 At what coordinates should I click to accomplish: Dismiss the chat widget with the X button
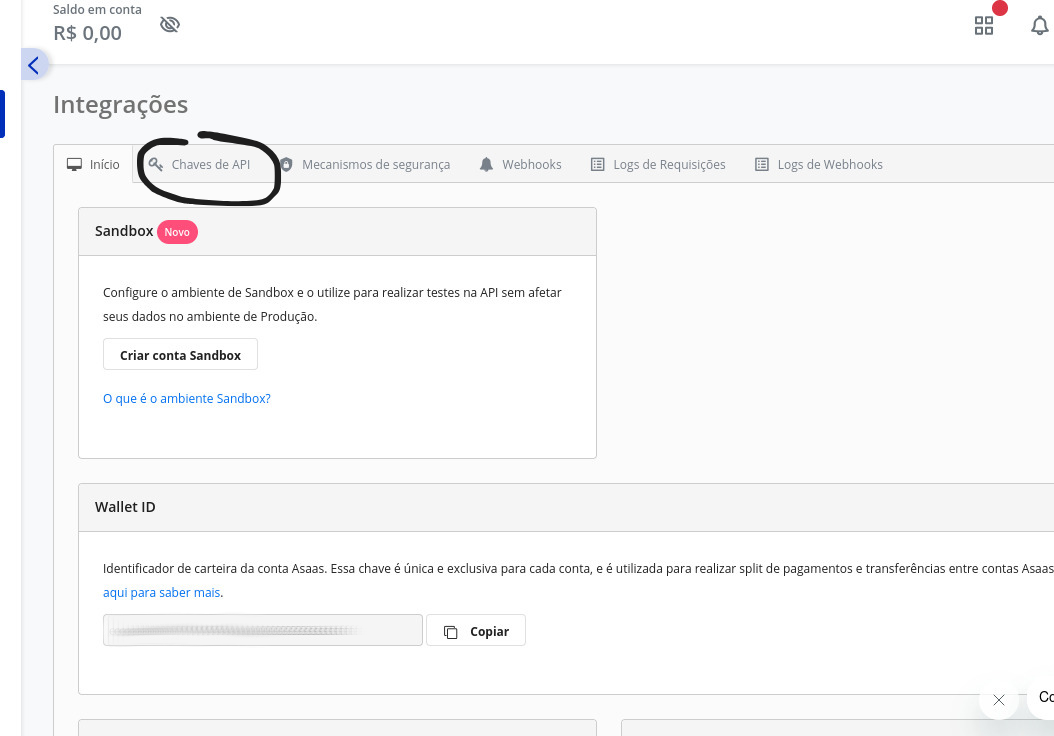[x=999, y=700]
